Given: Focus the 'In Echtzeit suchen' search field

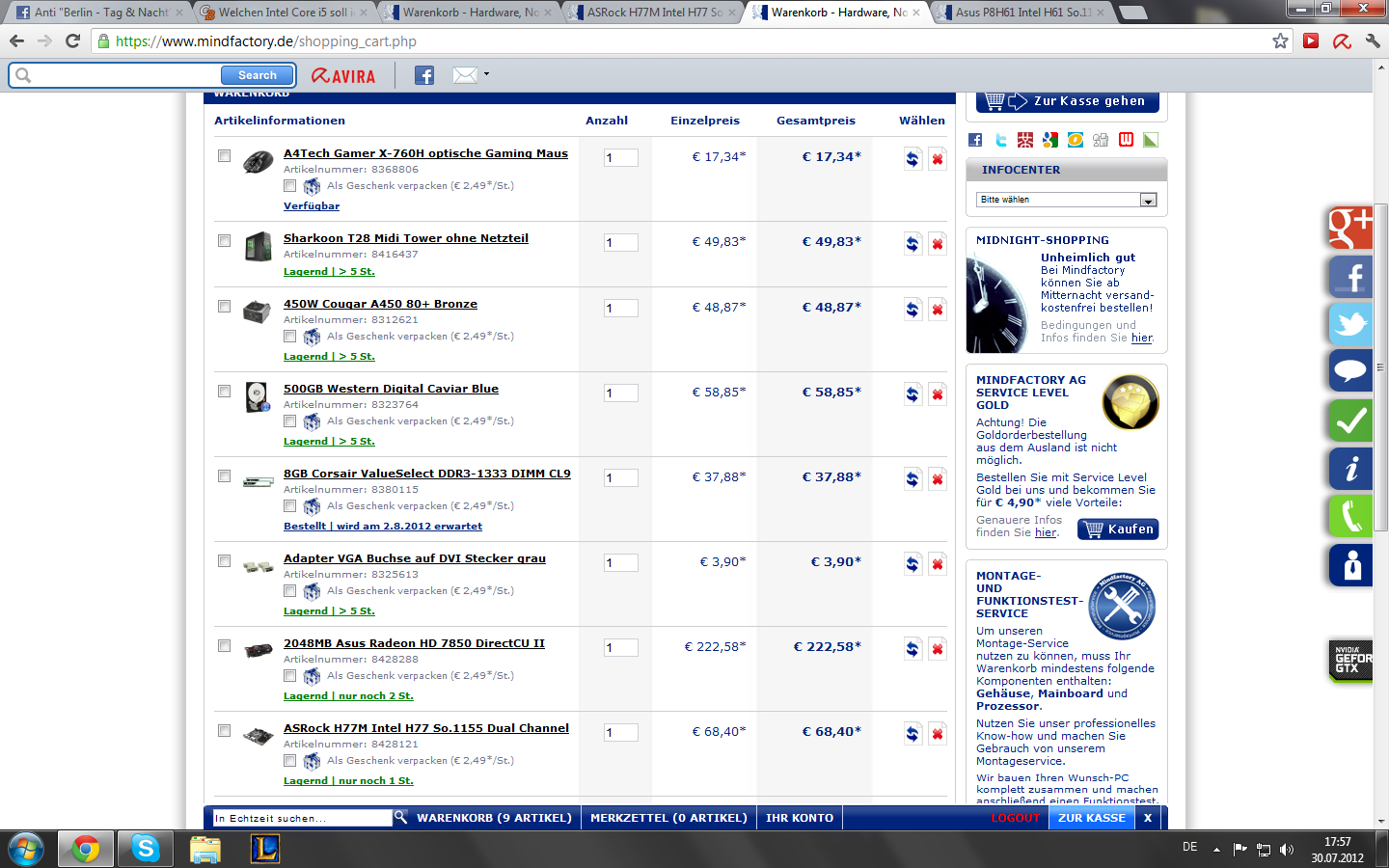Looking at the screenshot, I should pos(302,818).
